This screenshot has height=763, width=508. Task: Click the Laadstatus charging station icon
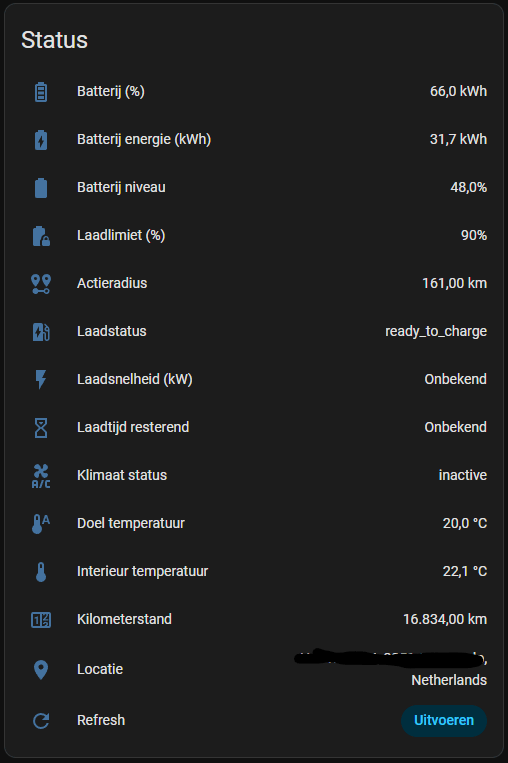[x=41, y=331]
